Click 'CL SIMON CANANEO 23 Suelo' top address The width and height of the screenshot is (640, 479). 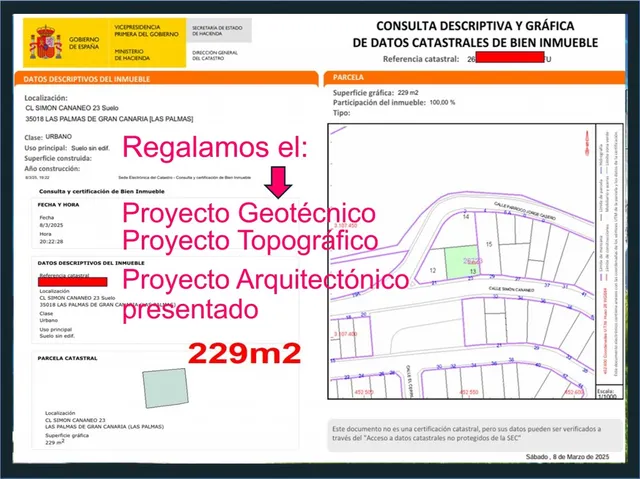click(x=72, y=108)
